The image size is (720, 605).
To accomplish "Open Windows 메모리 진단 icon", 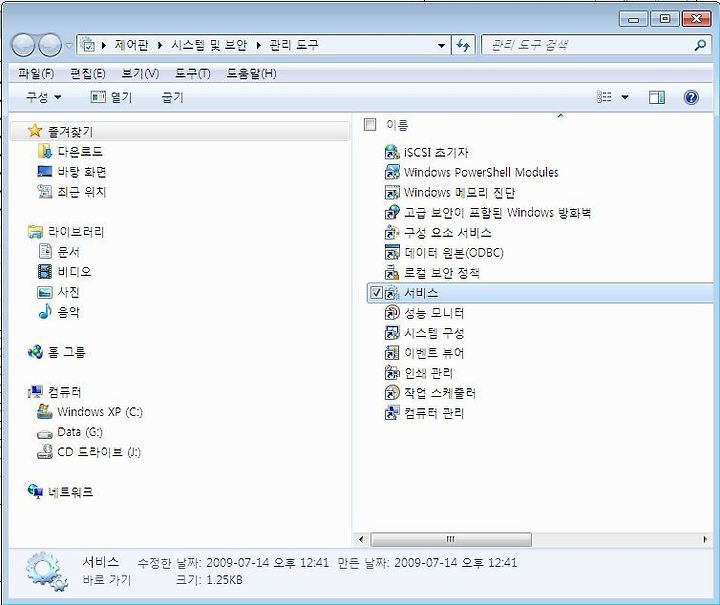I will click(392, 192).
